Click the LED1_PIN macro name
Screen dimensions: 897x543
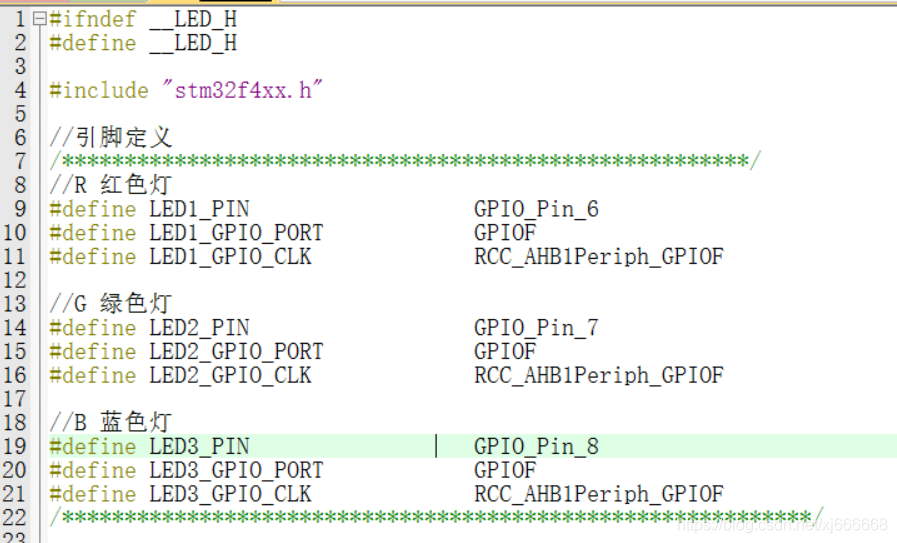tap(199, 209)
